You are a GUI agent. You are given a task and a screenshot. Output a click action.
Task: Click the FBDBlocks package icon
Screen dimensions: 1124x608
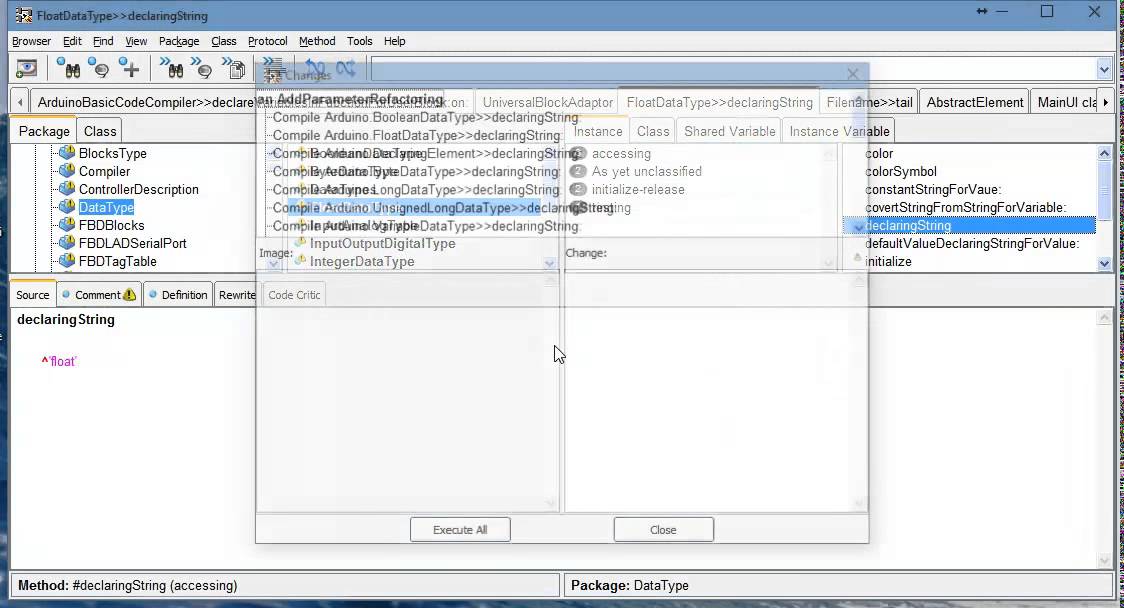67,224
